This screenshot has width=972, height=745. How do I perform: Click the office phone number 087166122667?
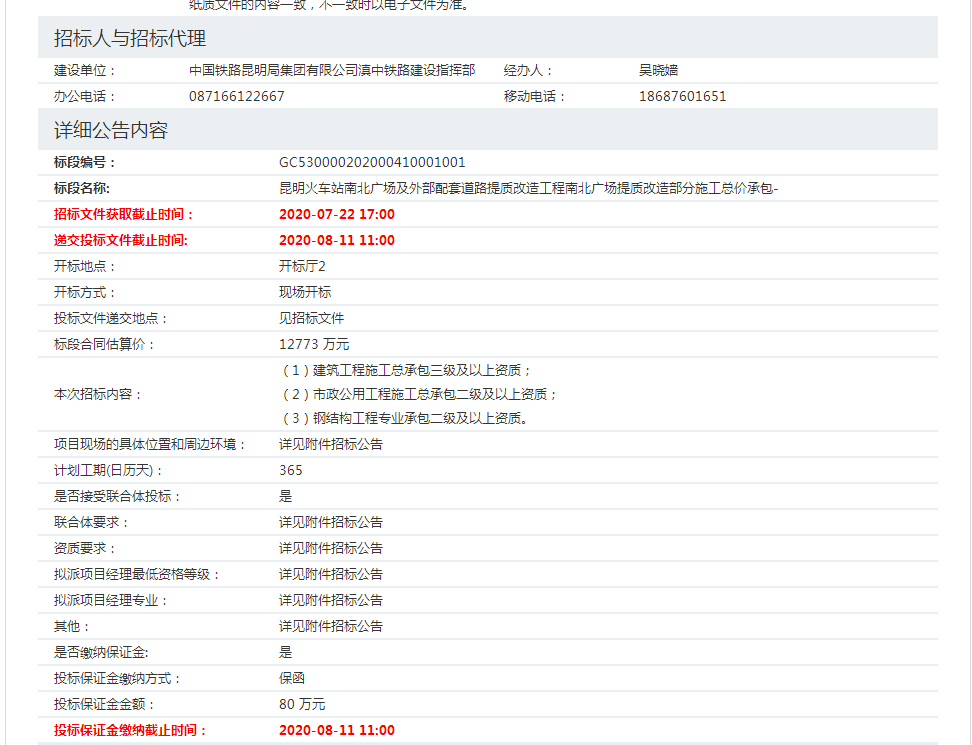click(x=236, y=96)
